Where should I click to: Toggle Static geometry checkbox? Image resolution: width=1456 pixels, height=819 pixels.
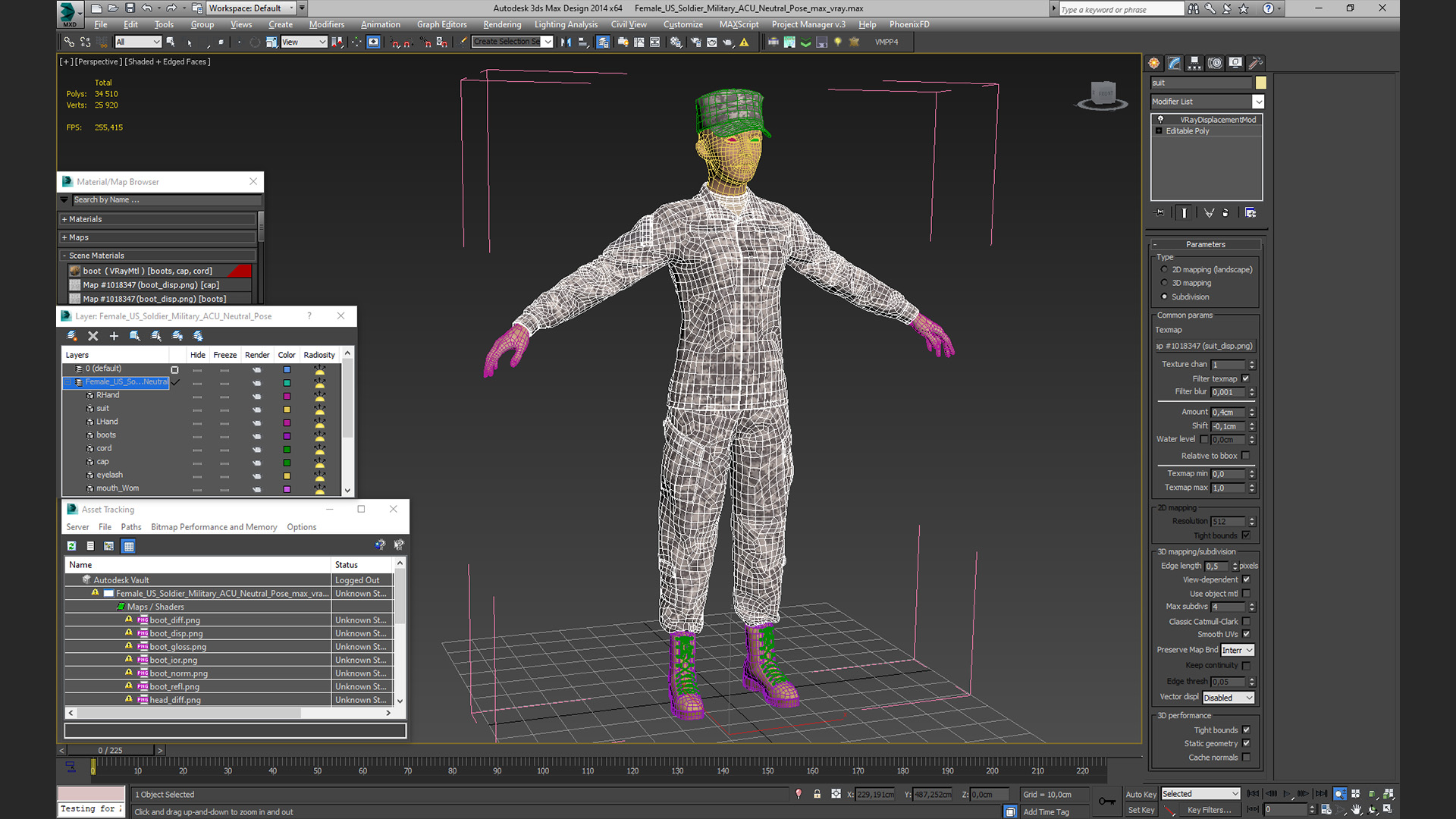(x=1246, y=743)
